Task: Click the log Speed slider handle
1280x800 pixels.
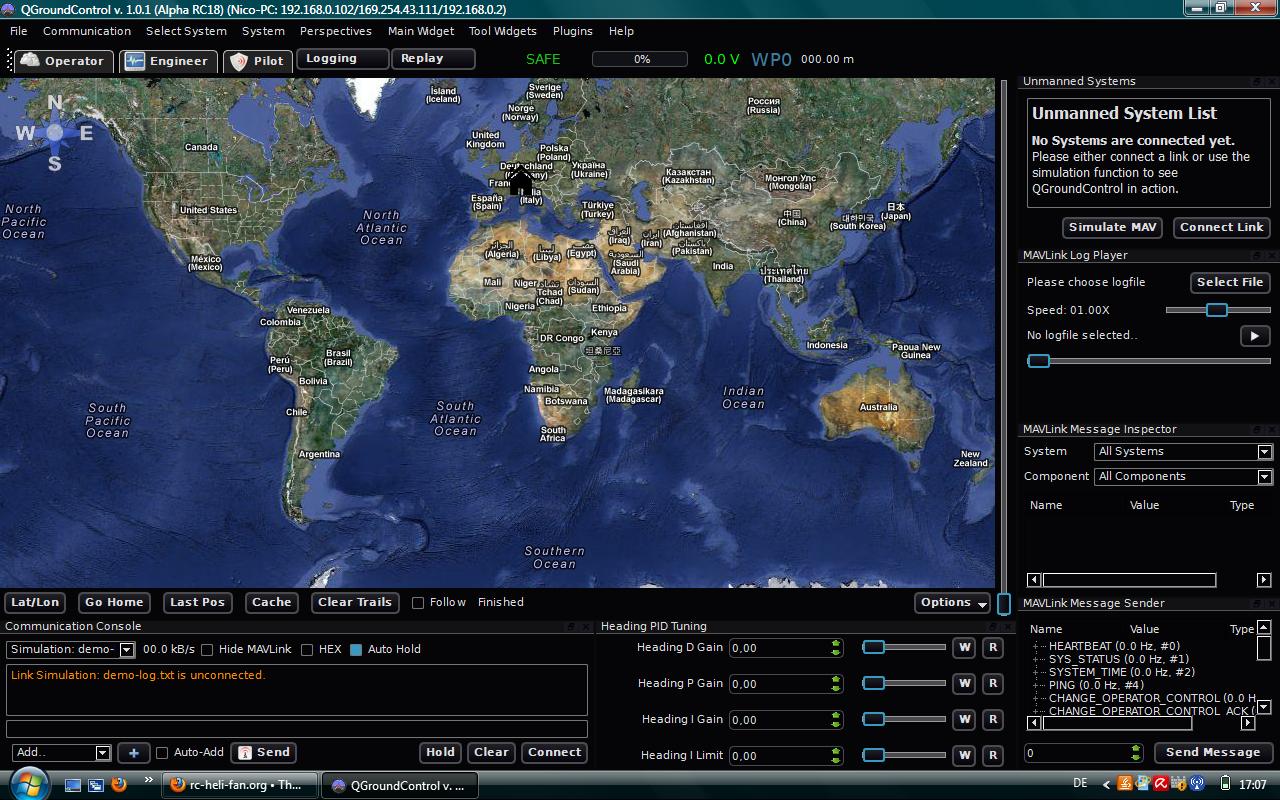Action: [x=1217, y=310]
